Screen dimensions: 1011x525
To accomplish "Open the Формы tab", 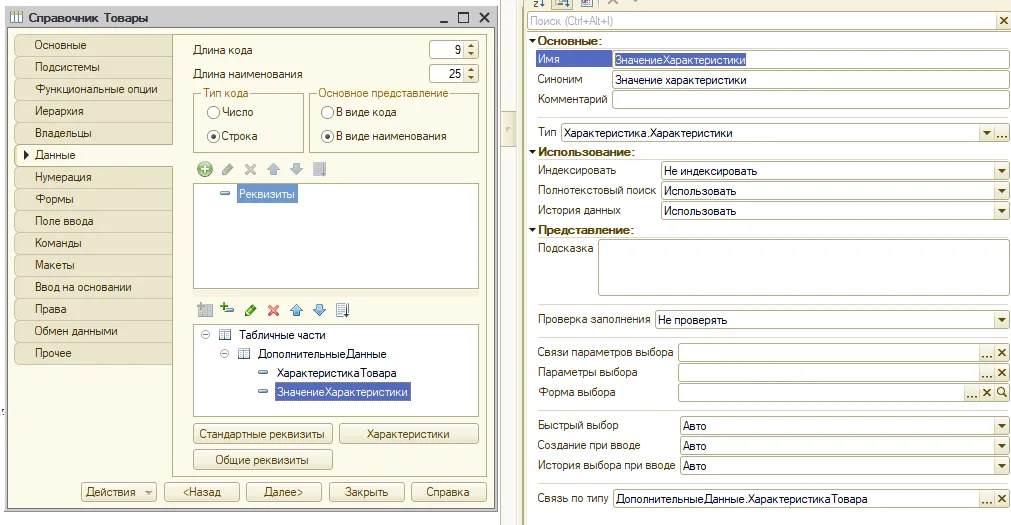I will [54, 199].
